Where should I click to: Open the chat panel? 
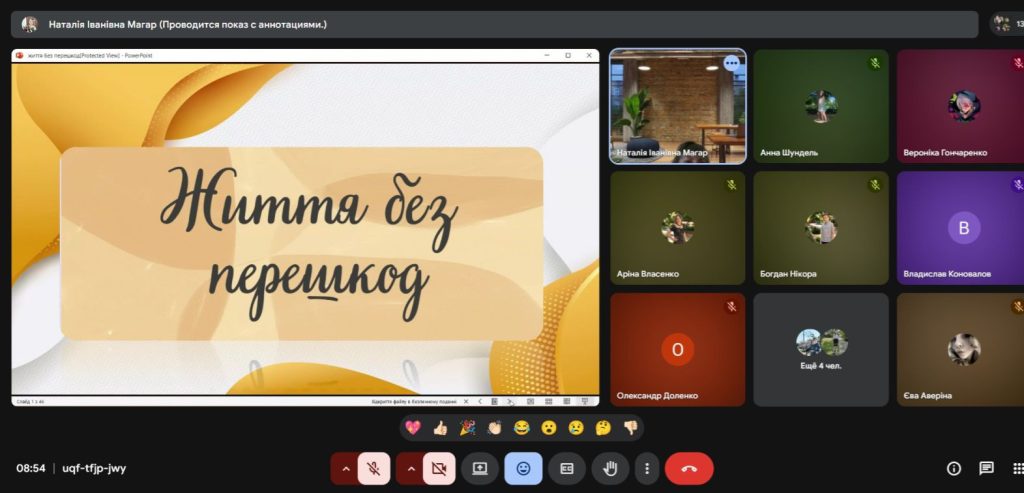[986, 468]
